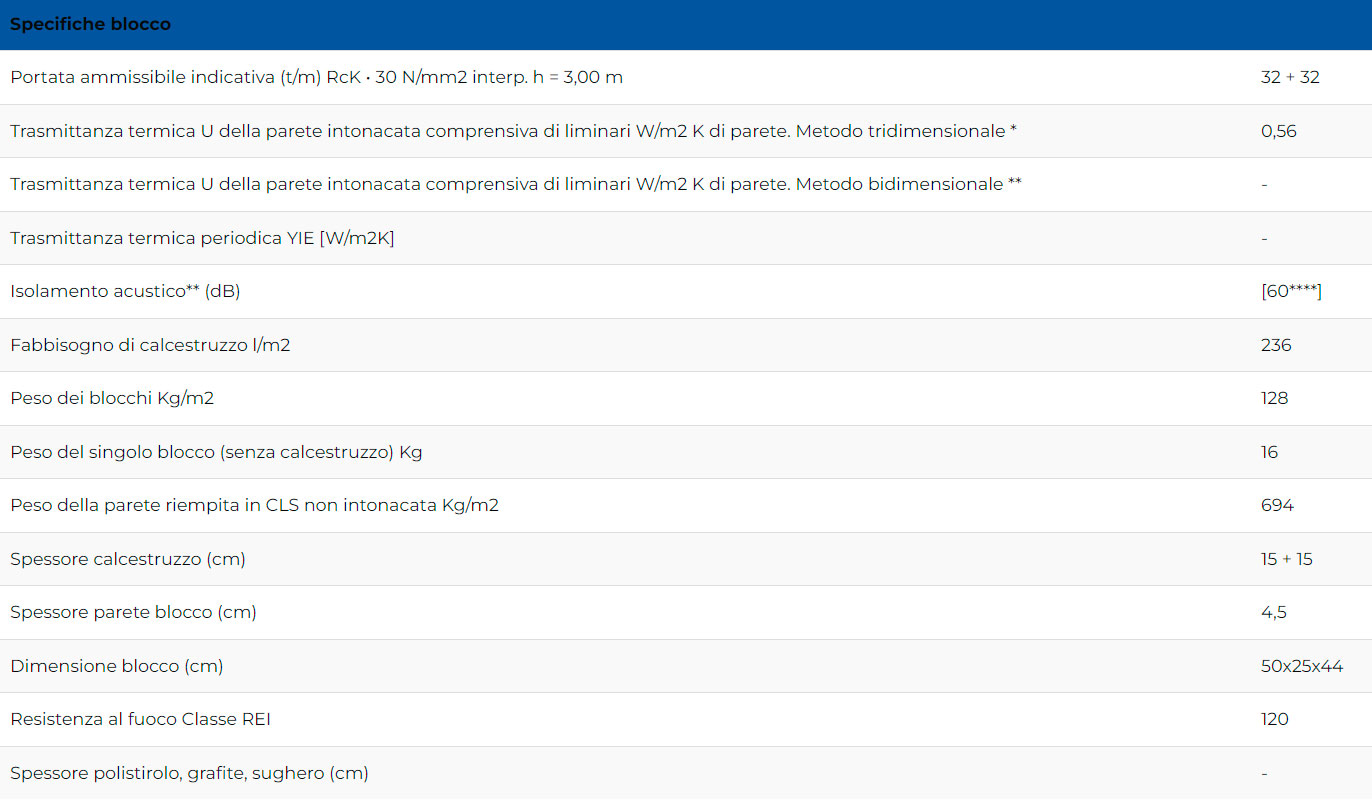Click the value '236'
Image resolution: width=1372 pixels, height=804 pixels.
coord(1276,345)
